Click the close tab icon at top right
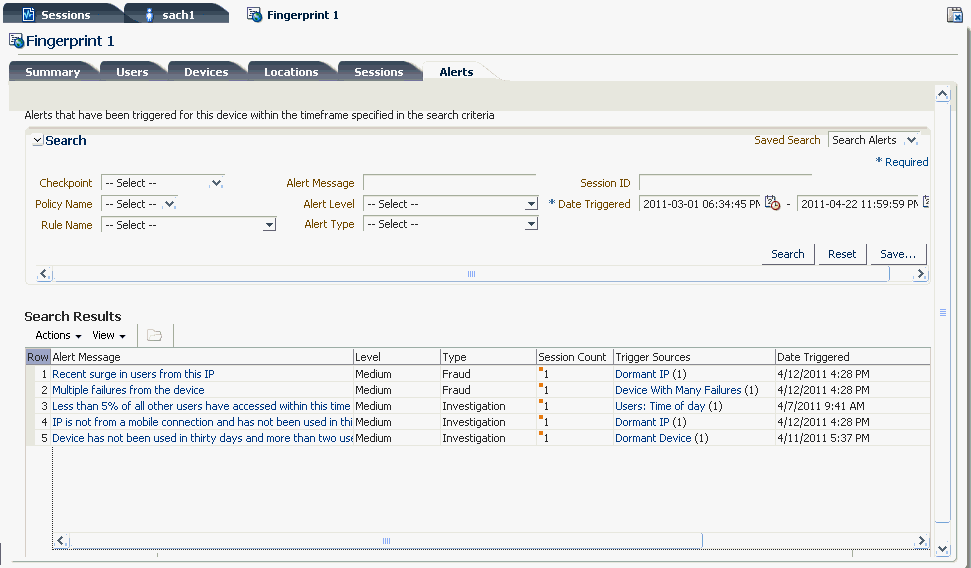Image resolution: width=971 pixels, height=568 pixels. (954, 14)
